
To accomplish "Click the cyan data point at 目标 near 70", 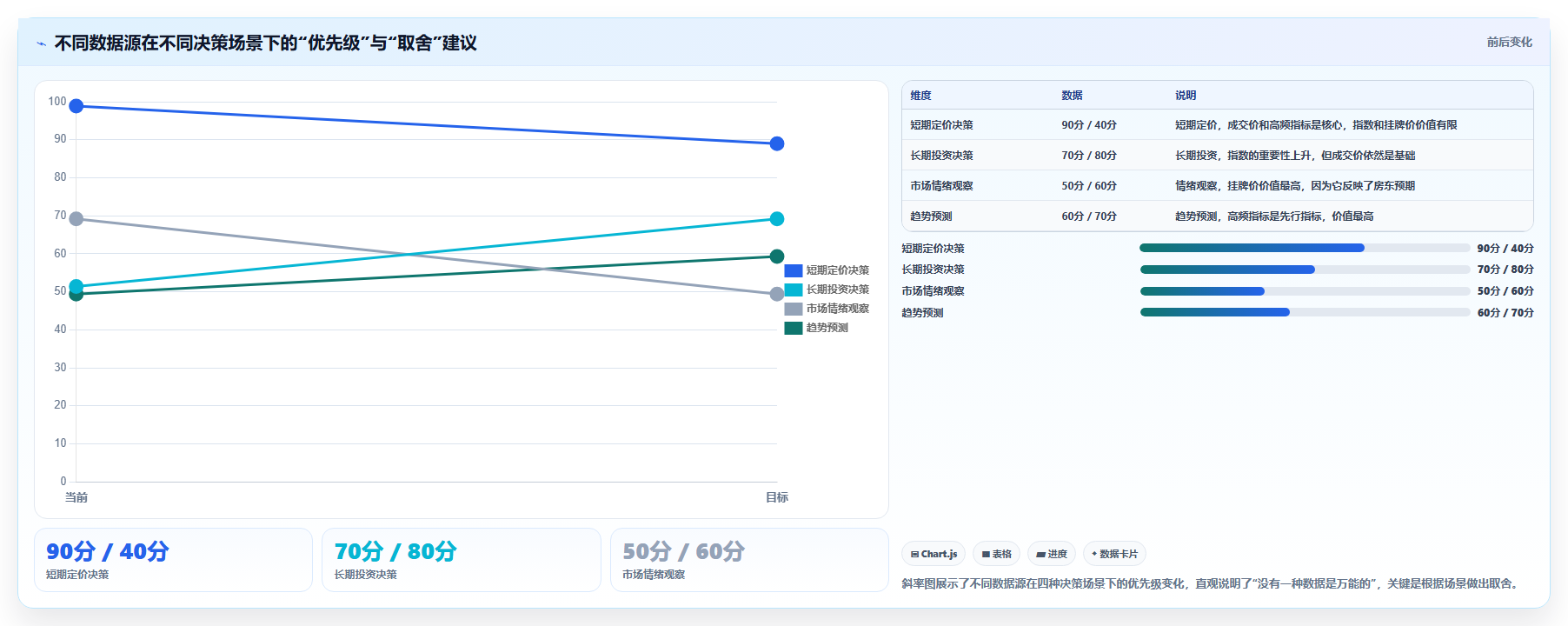I will point(777,219).
